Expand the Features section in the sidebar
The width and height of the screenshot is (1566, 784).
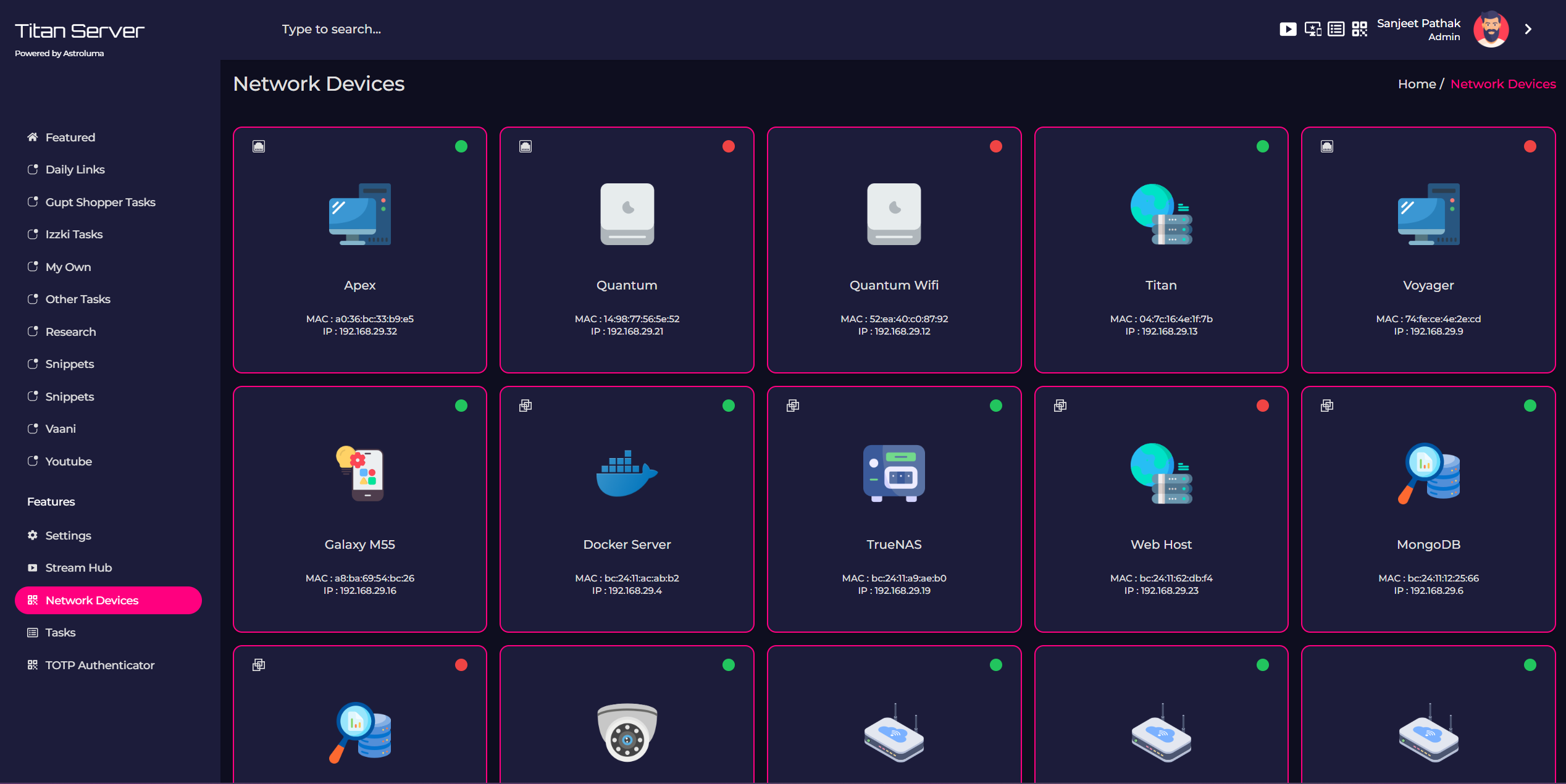click(x=51, y=501)
